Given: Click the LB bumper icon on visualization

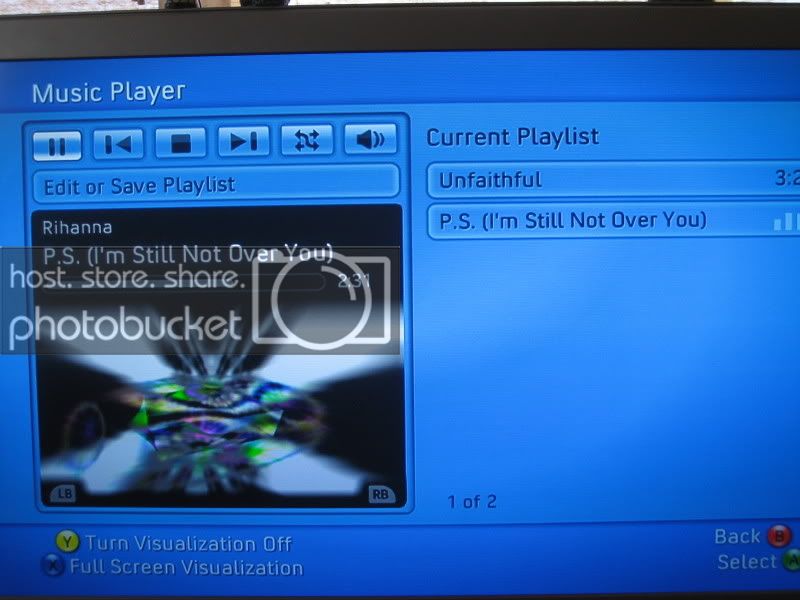Looking at the screenshot, I should 64,493.
